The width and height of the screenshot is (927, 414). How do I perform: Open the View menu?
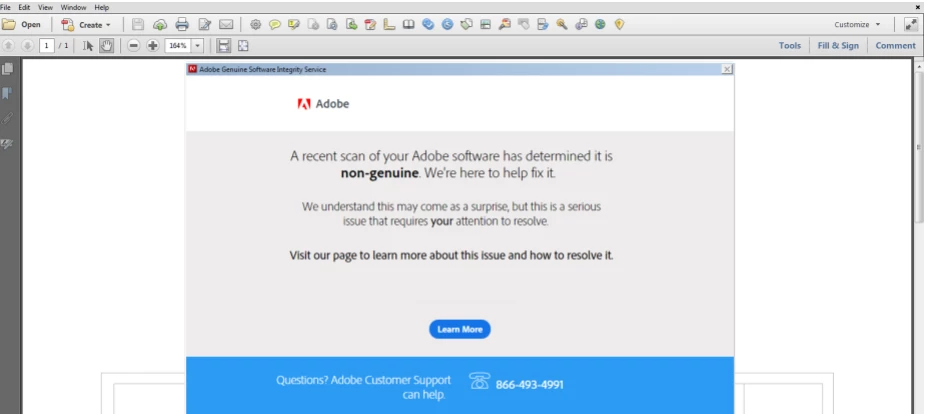45,8
